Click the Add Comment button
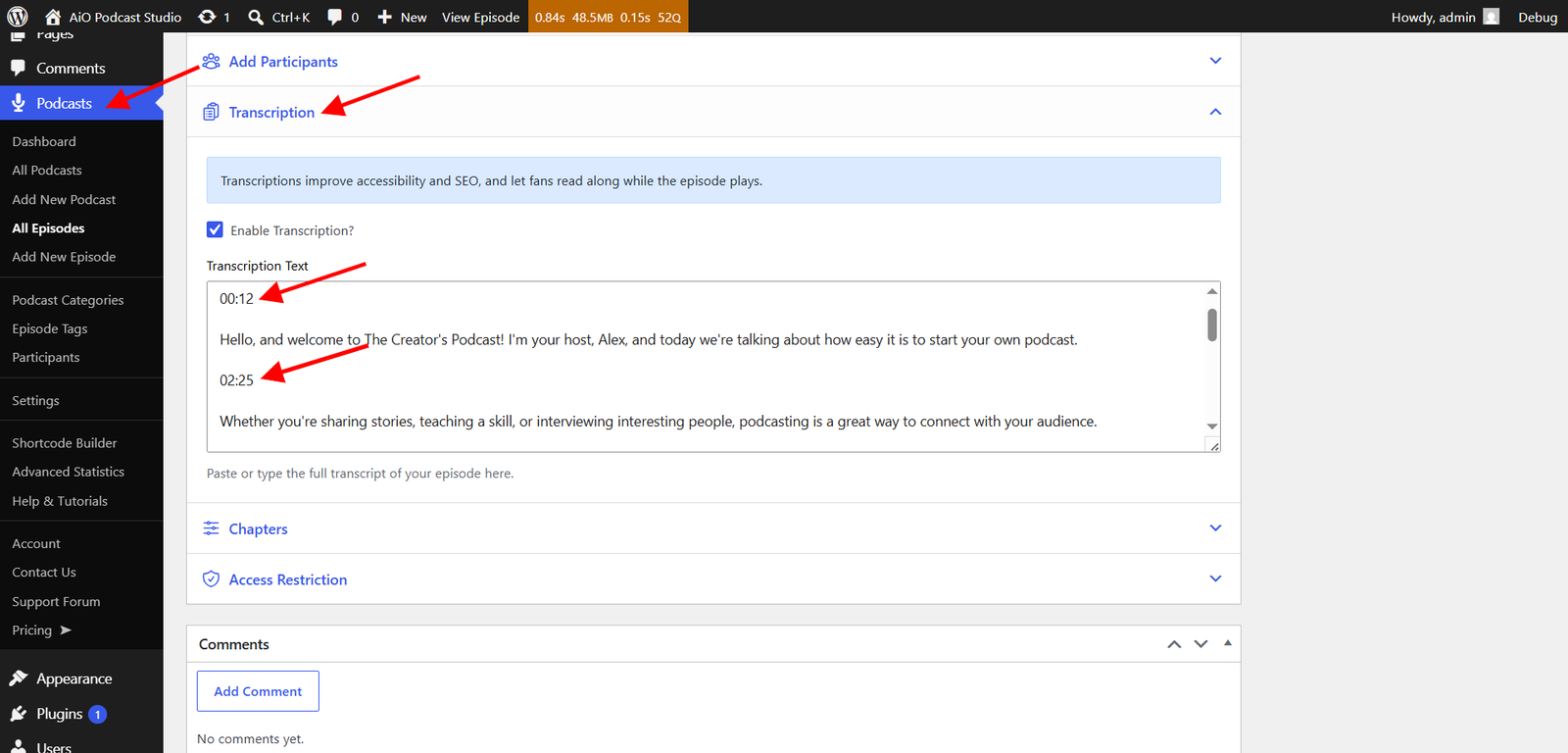The image size is (1568, 753). (x=258, y=691)
